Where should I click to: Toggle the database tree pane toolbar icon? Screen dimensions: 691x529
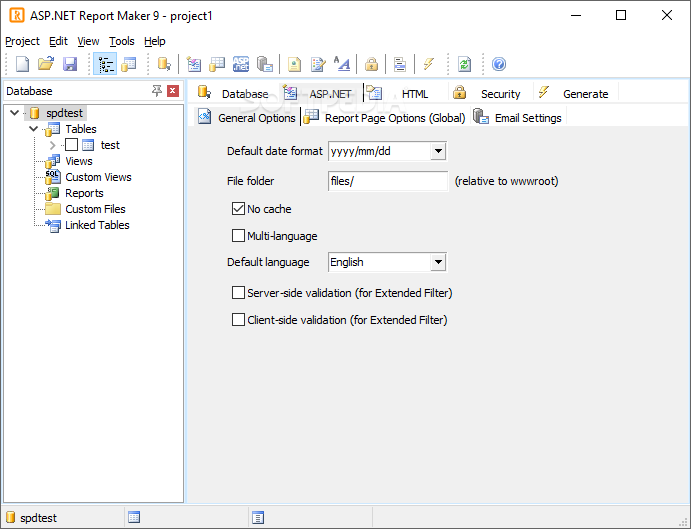click(105, 64)
